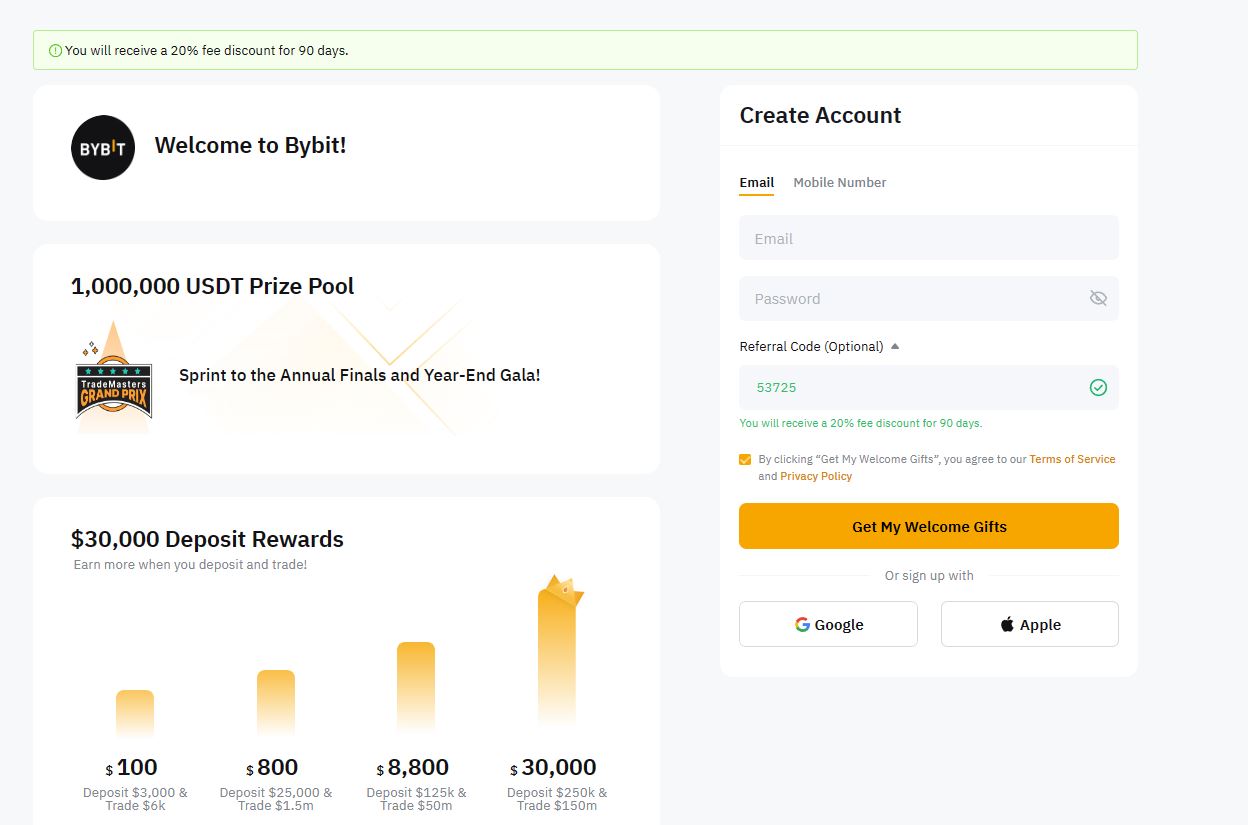Switch to the Mobile Number tab

840,182
